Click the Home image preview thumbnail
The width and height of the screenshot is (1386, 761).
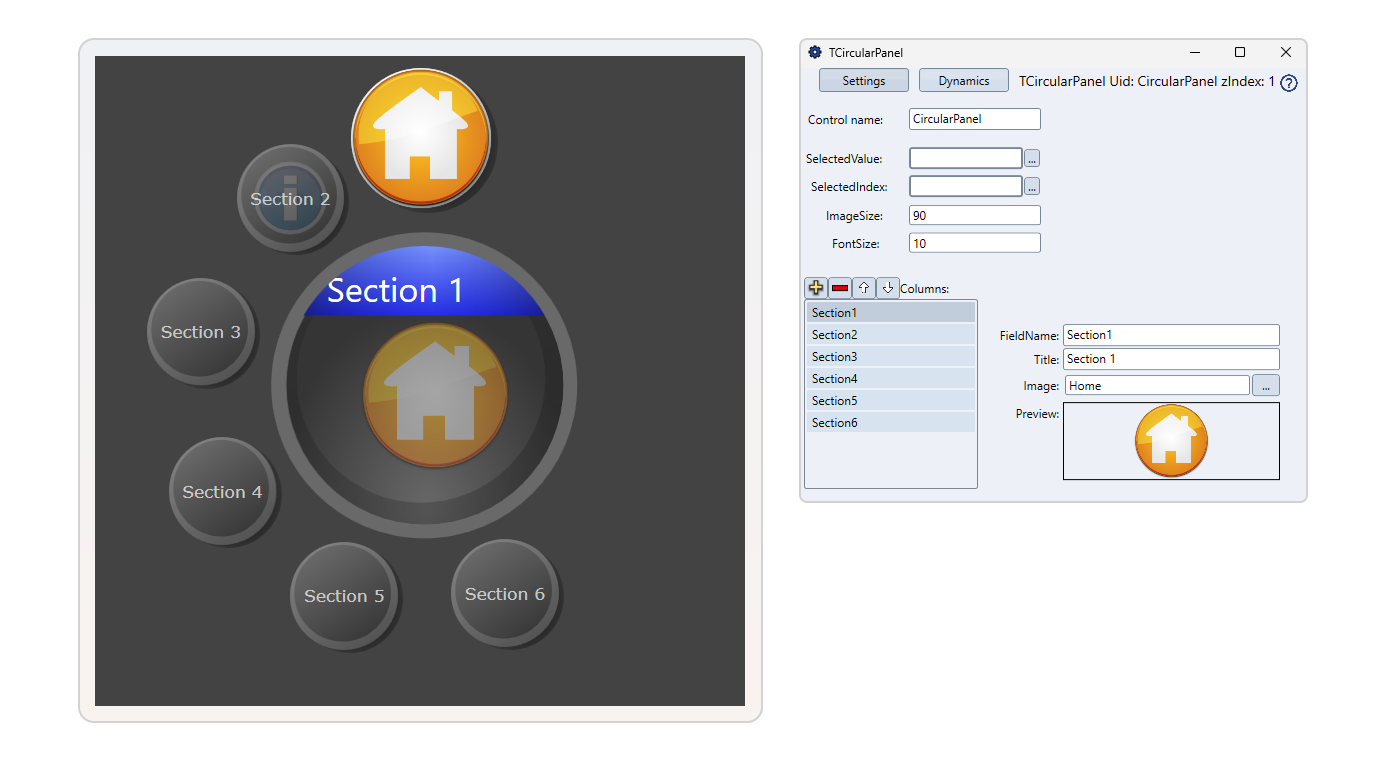point(1171,441)
